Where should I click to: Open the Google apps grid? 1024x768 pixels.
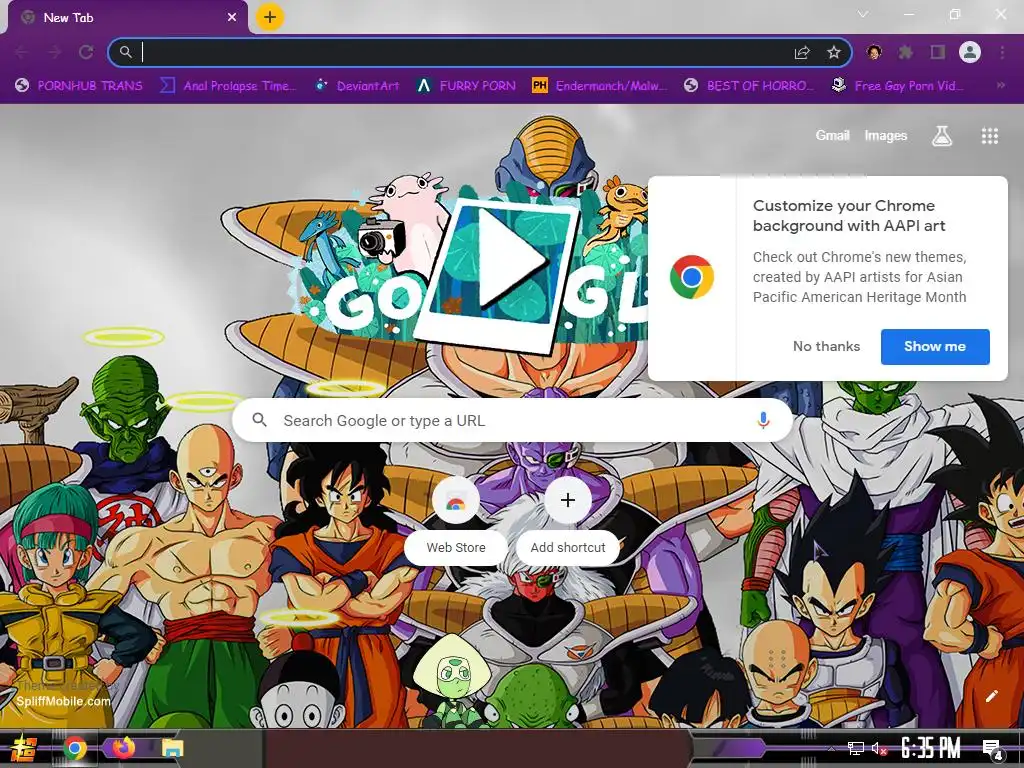tap(990, 136)
